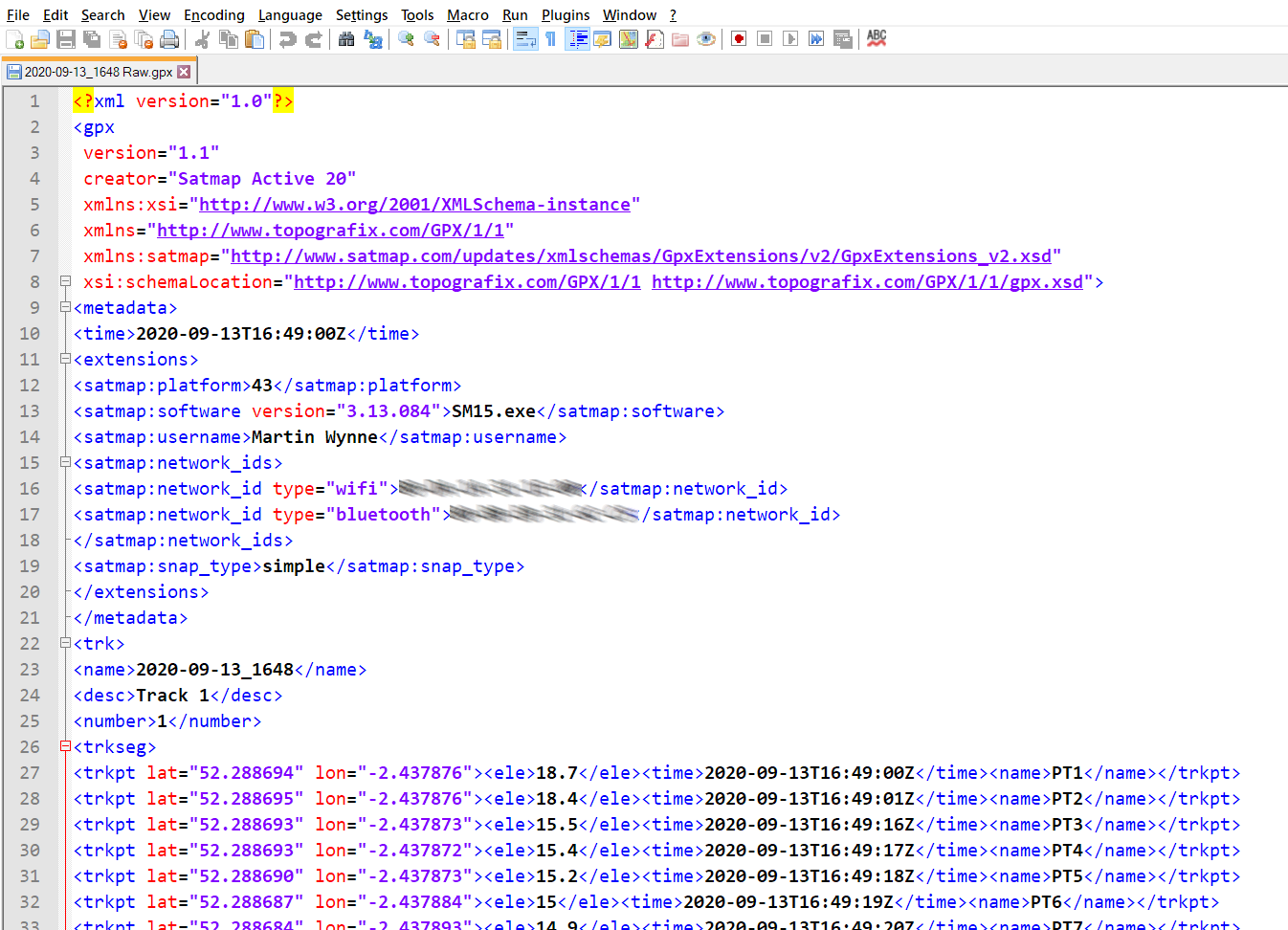1288x930 pixels.
Task: Toggle synchronized vertical scrolling
Action: pos(466,39)
